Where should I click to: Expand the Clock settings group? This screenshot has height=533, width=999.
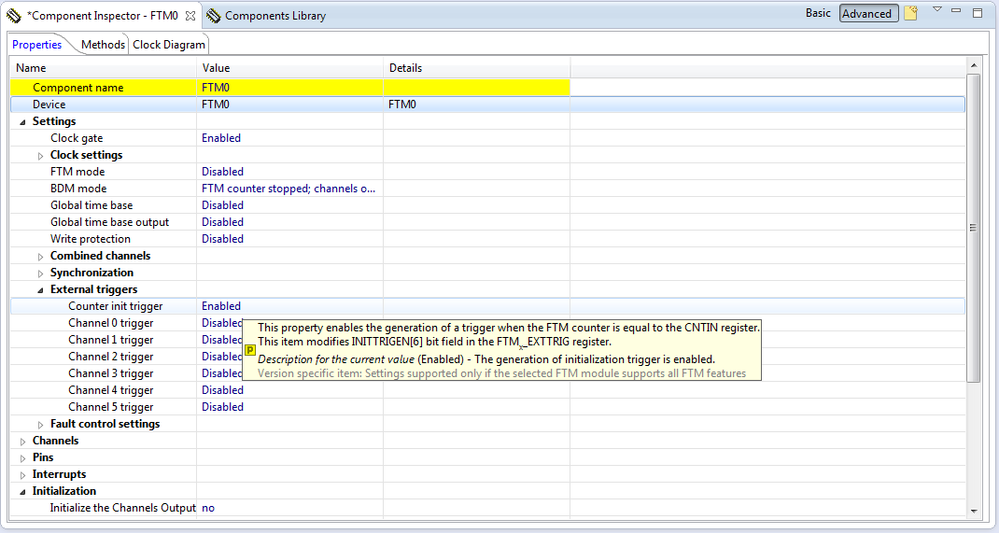click(x=41, y=156)
